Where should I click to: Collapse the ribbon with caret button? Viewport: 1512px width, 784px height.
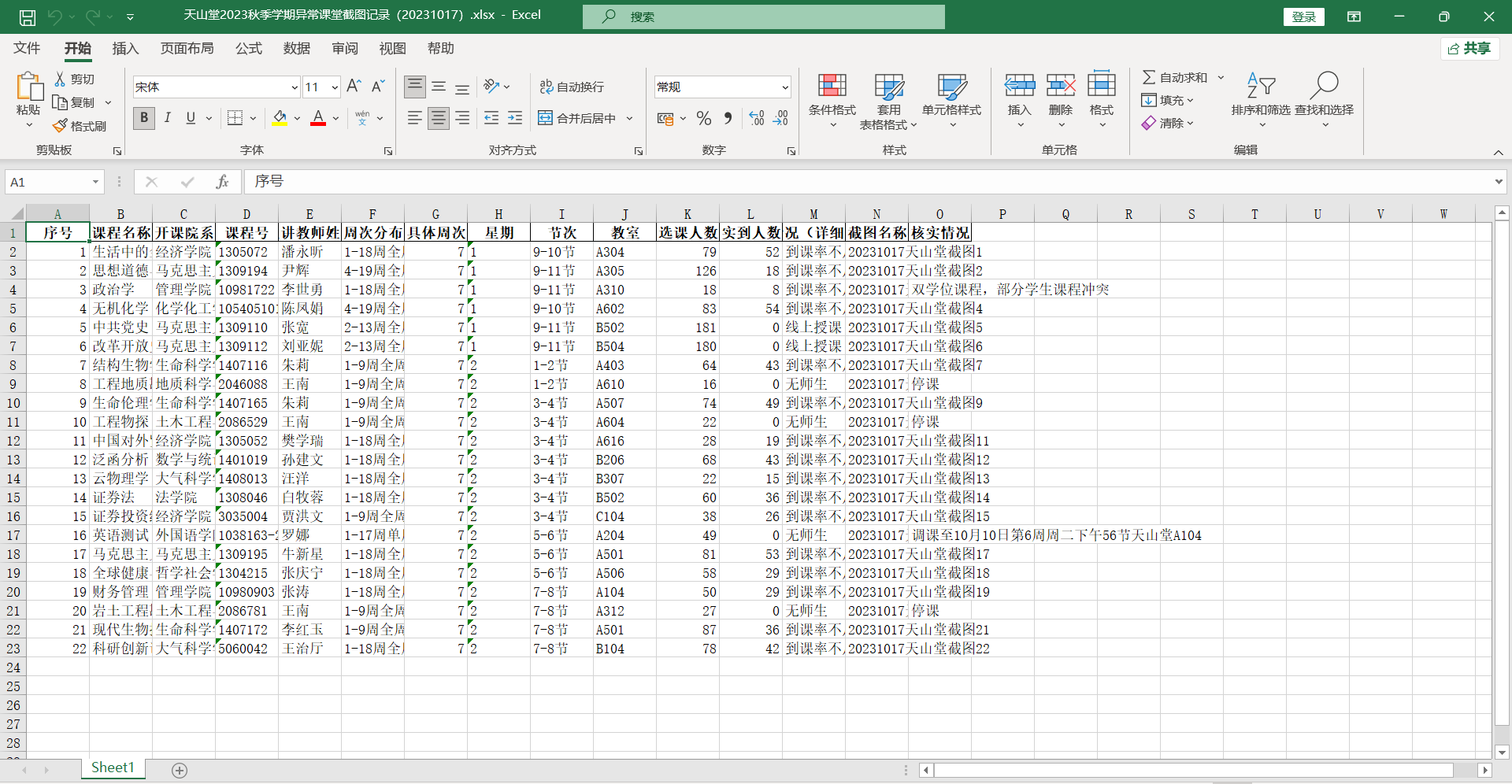[x=1498, y=152]
